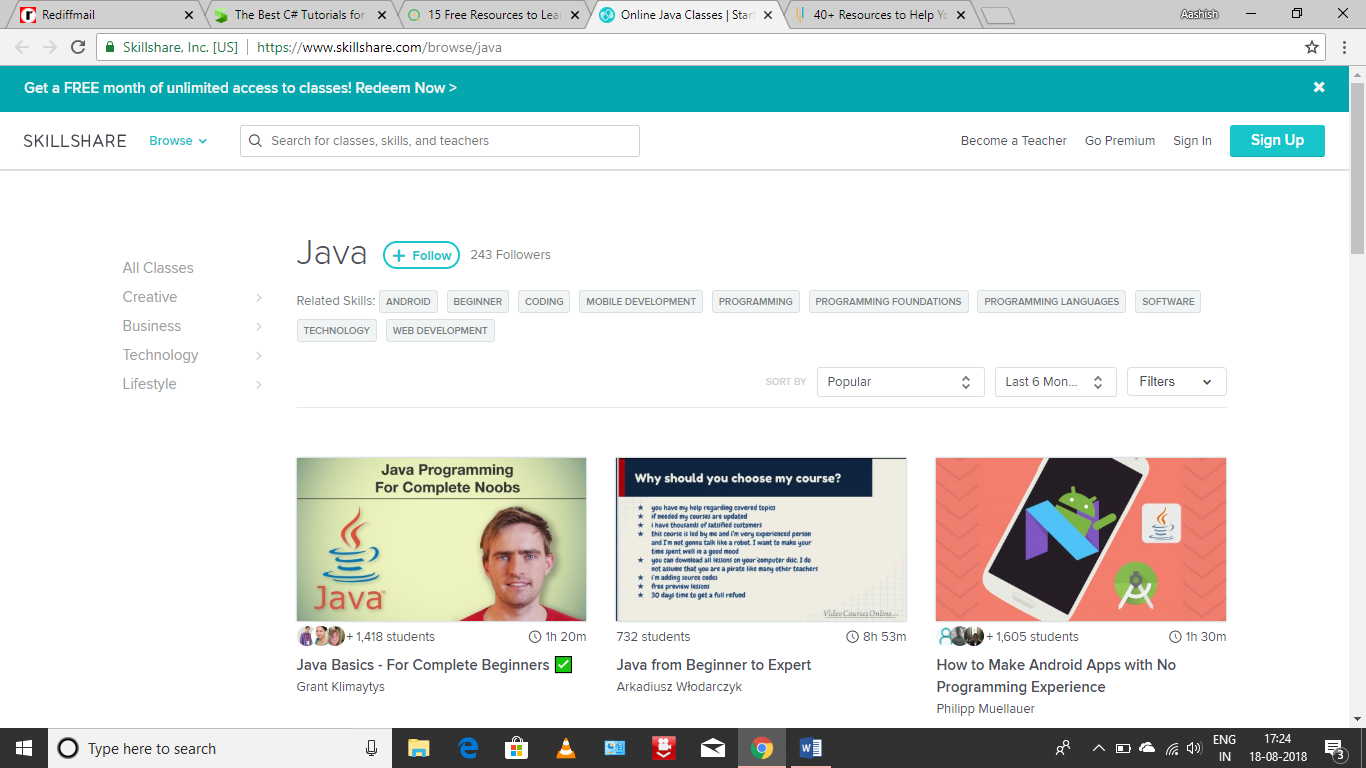
Task: Click green checkmark after Java Basics title
Action: point(563,664)
